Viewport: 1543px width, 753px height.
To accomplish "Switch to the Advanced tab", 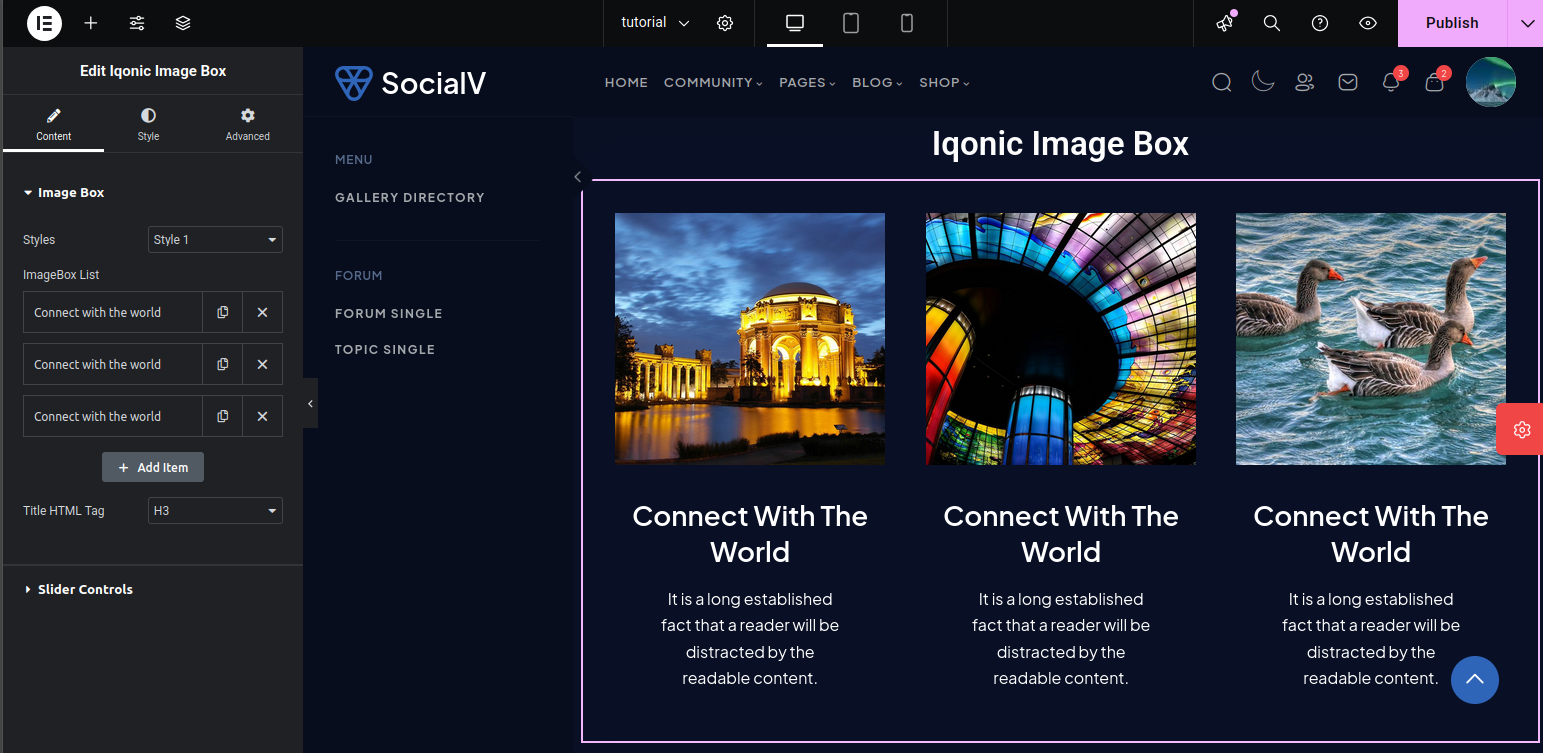I will coord(248,124).
